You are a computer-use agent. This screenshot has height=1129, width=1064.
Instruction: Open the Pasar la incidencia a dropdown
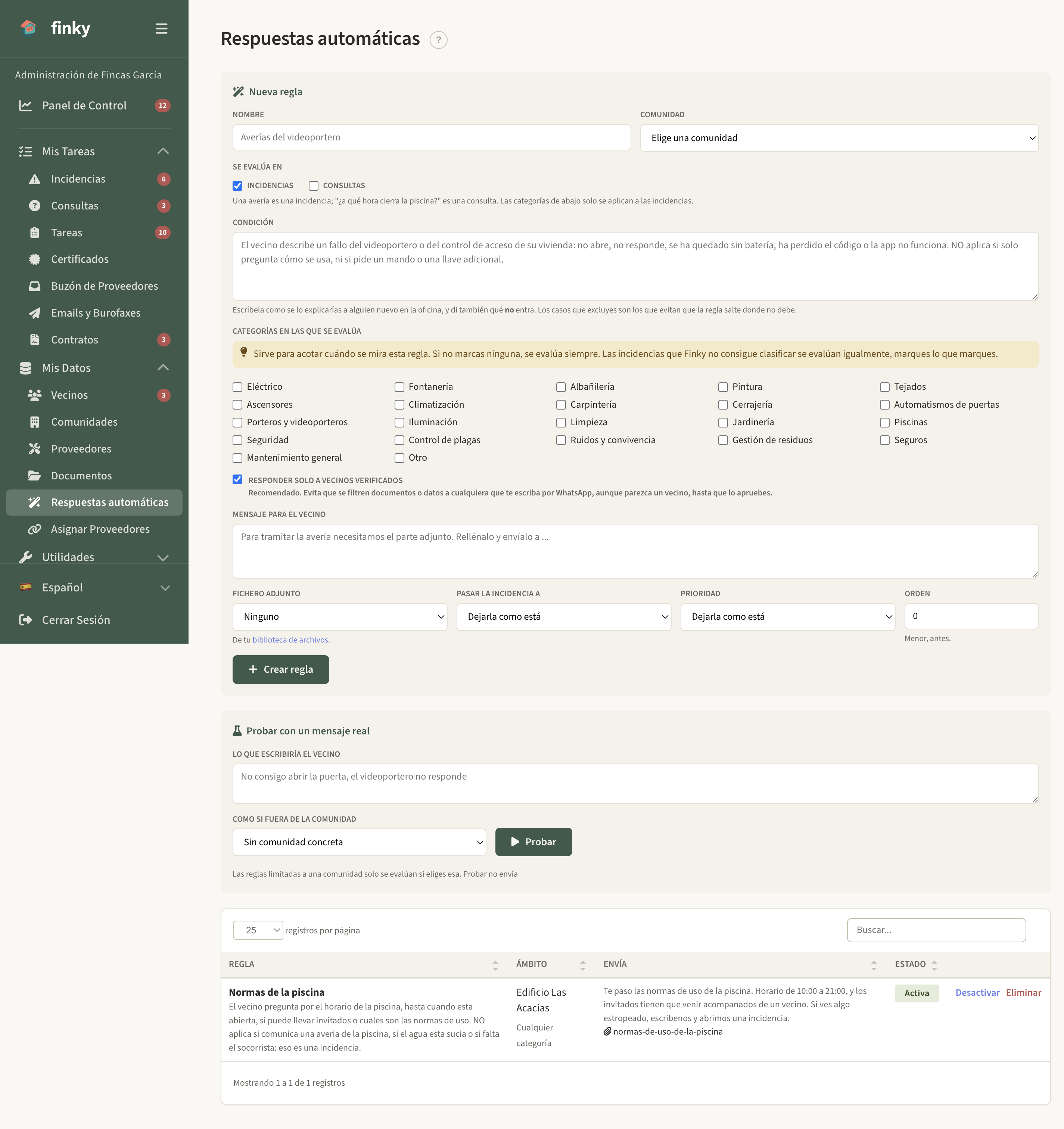[x=564, y=617]
